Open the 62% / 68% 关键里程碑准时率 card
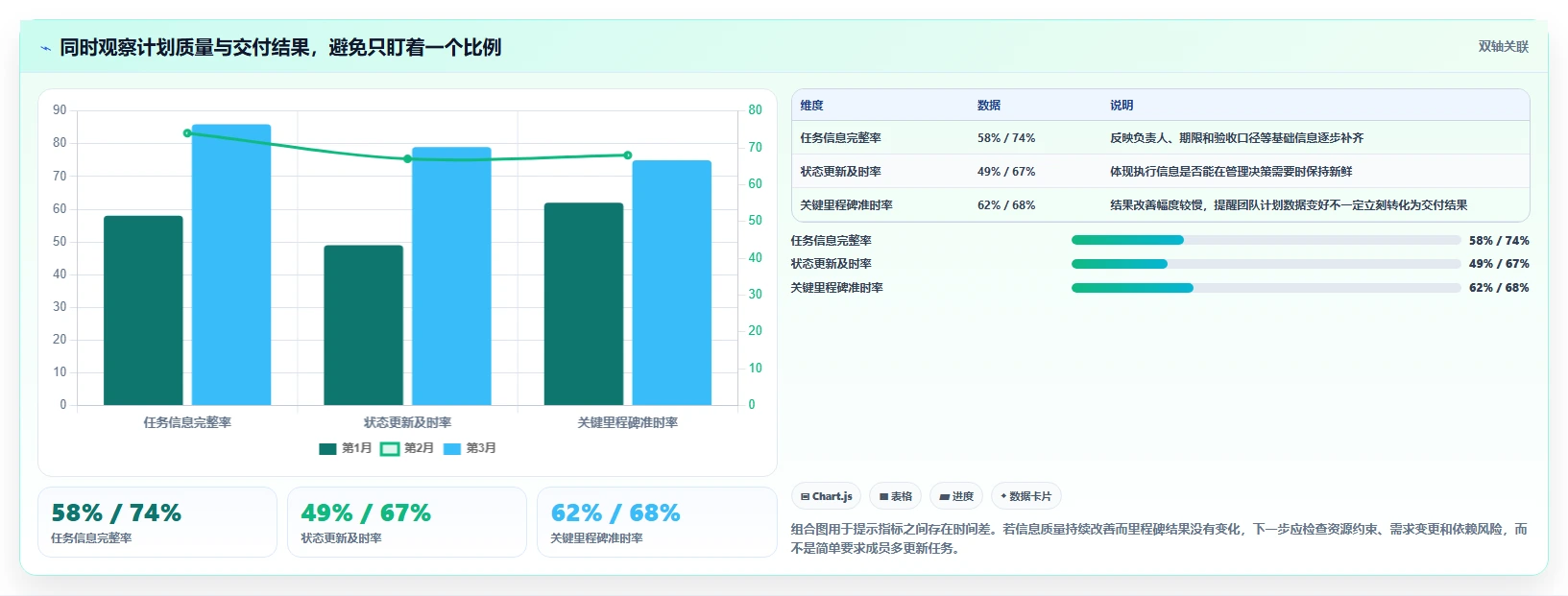1568x596 pixels. (x=657, y=522)
